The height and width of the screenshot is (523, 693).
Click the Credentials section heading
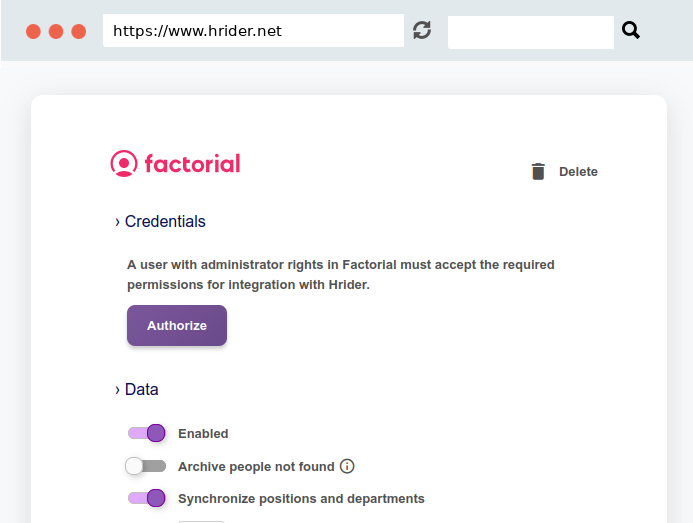165,221
